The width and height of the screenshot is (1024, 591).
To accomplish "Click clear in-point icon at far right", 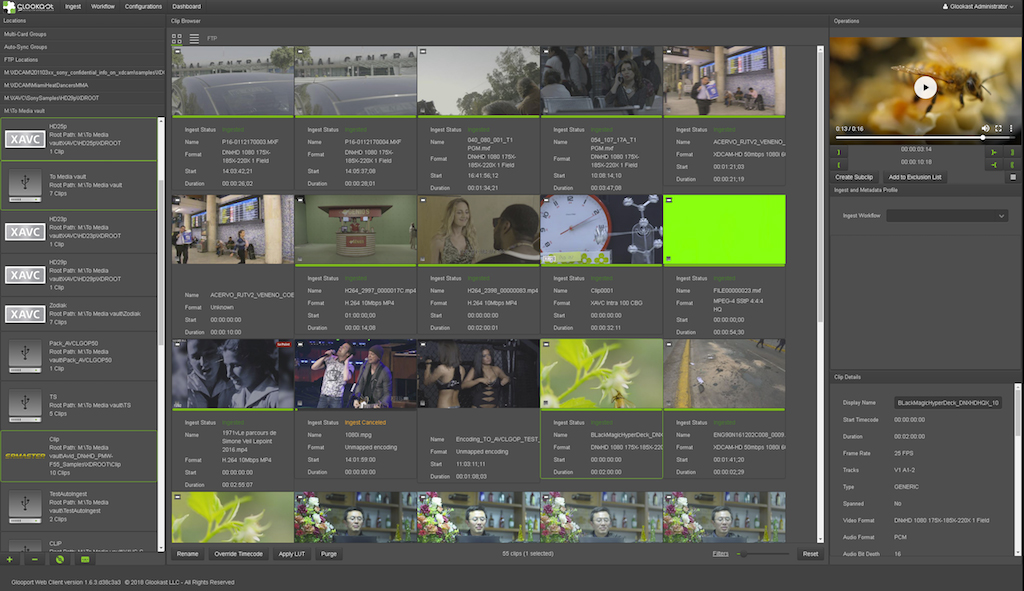I will click(1012, 152).
